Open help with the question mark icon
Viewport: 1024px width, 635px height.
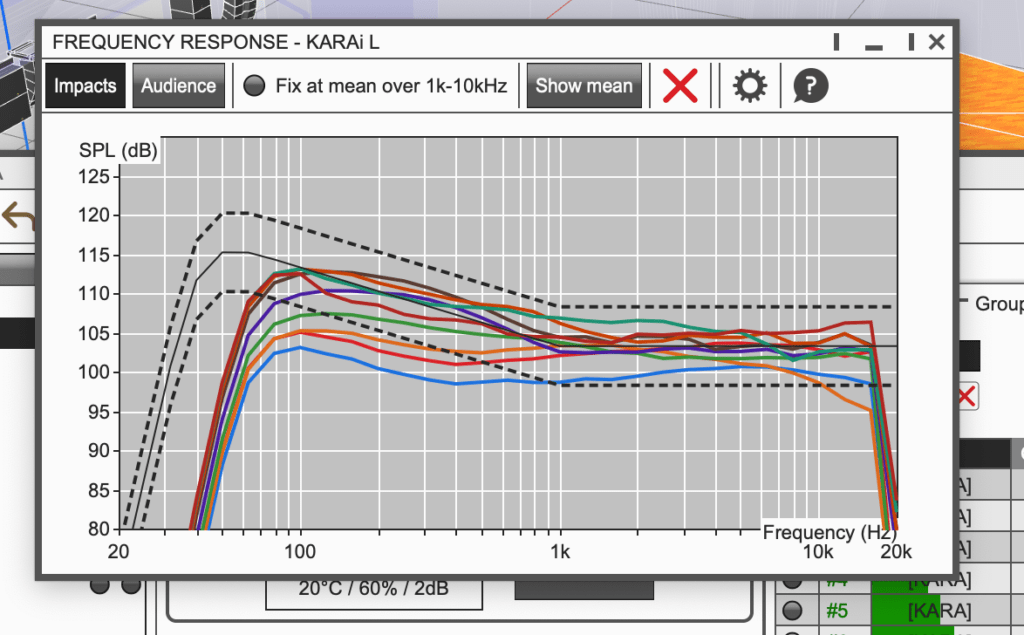(x=810, y=86)
